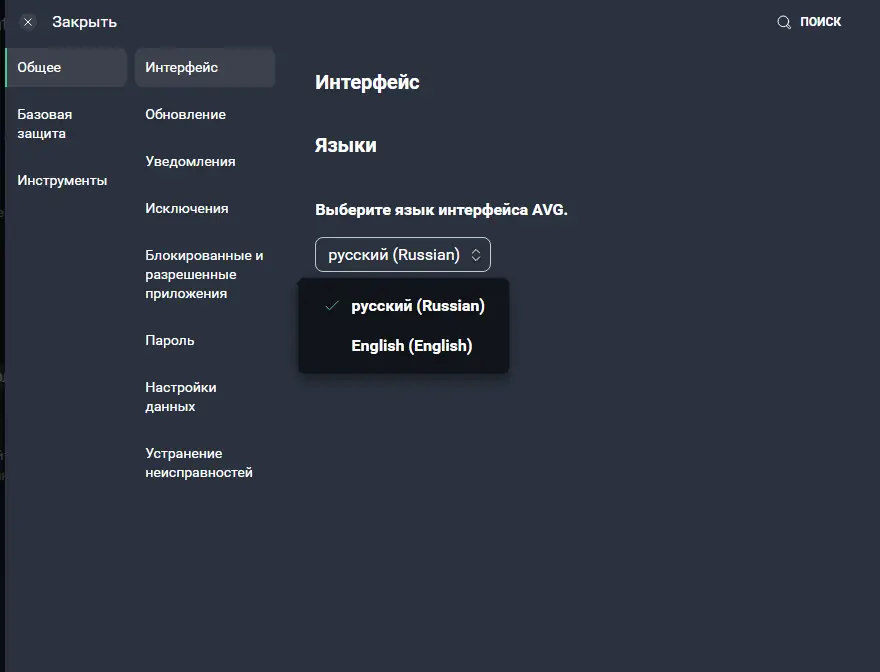Click the chevron icons on the language selector
The height and width of the screenshot is (672, 880).
(x=477, y=254)
